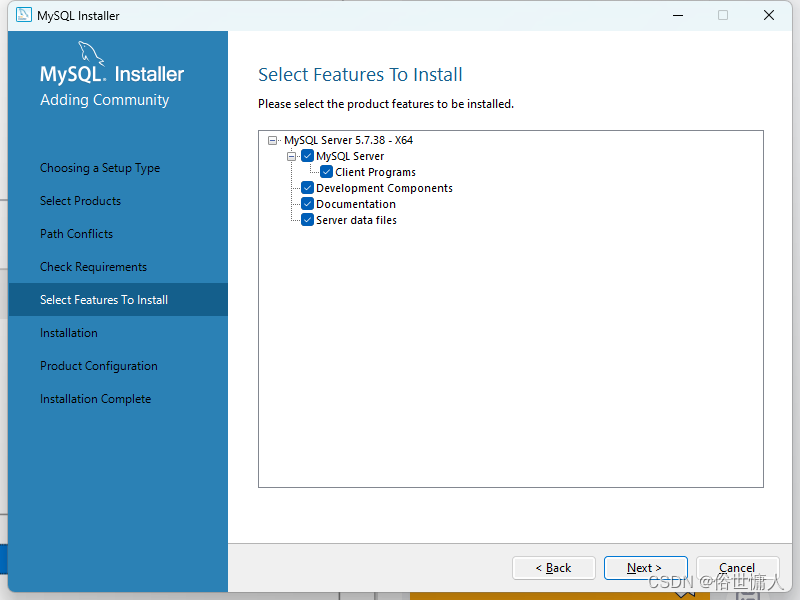This screenshot has height=600, width=800.
Task: Jump to the Installation step
Action: coord(69,333)
